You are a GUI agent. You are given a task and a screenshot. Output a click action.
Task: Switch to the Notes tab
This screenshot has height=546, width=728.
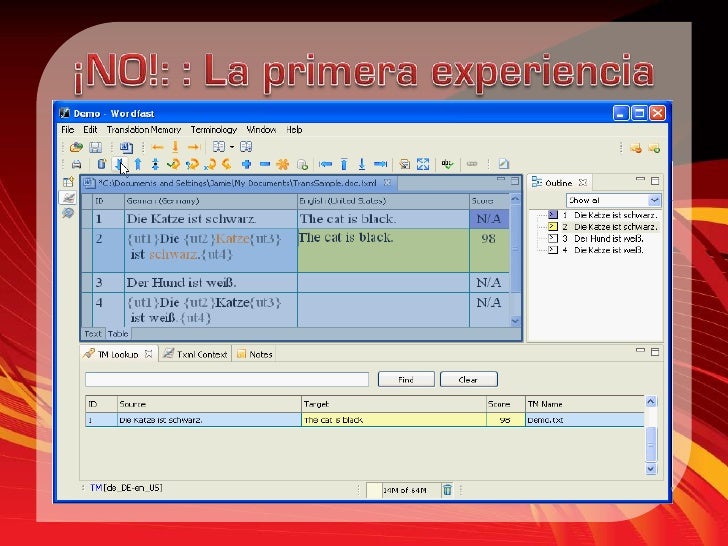(254, 354)
